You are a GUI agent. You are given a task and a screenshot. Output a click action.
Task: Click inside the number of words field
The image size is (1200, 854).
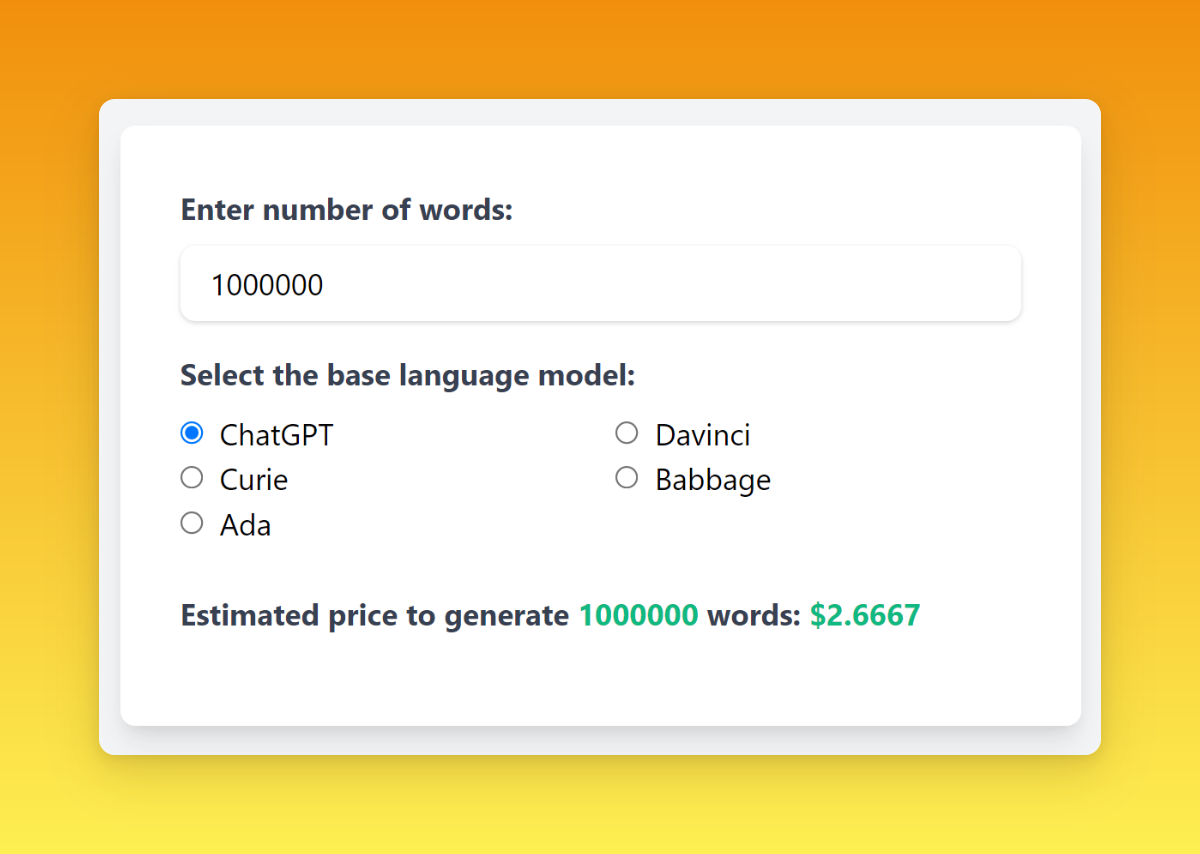click(x=600, y=283)
